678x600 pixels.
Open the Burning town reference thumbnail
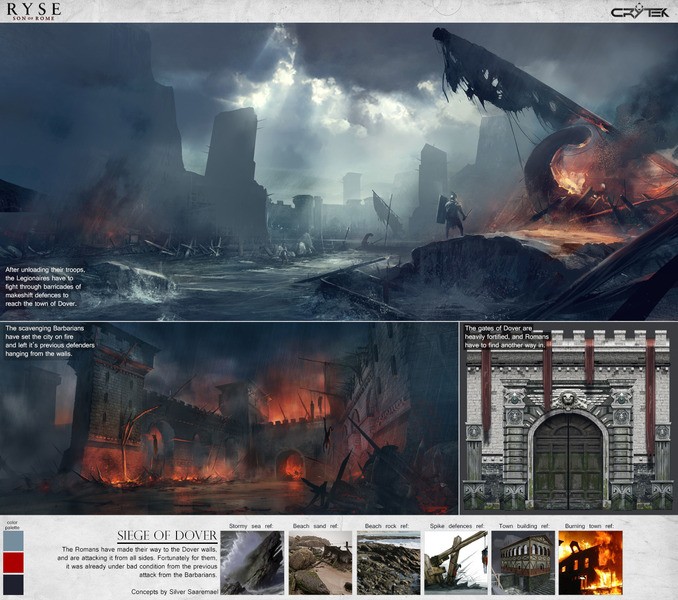click(x=591, y=562)
